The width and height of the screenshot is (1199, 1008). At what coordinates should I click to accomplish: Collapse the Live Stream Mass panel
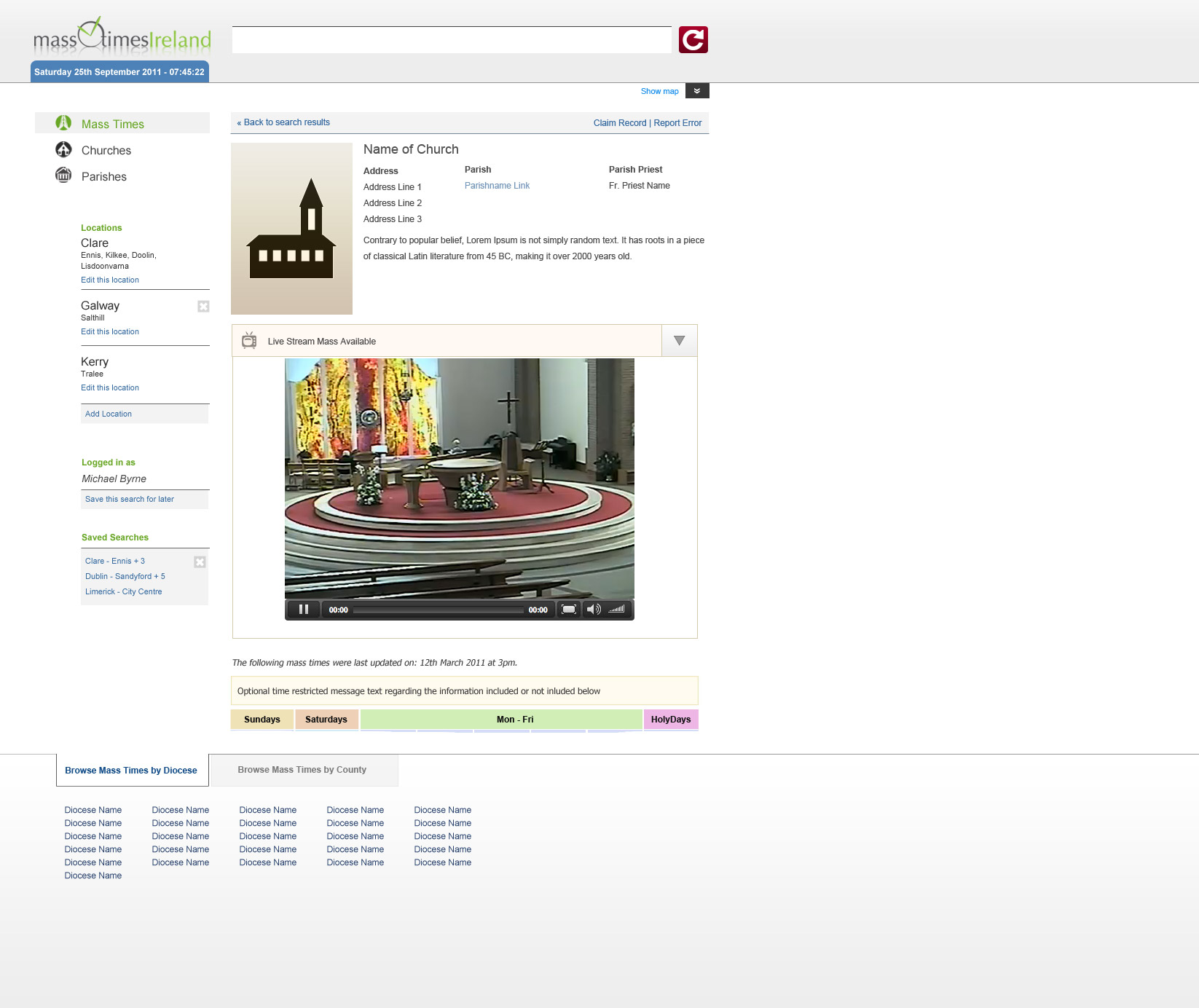tap(679, 341)
